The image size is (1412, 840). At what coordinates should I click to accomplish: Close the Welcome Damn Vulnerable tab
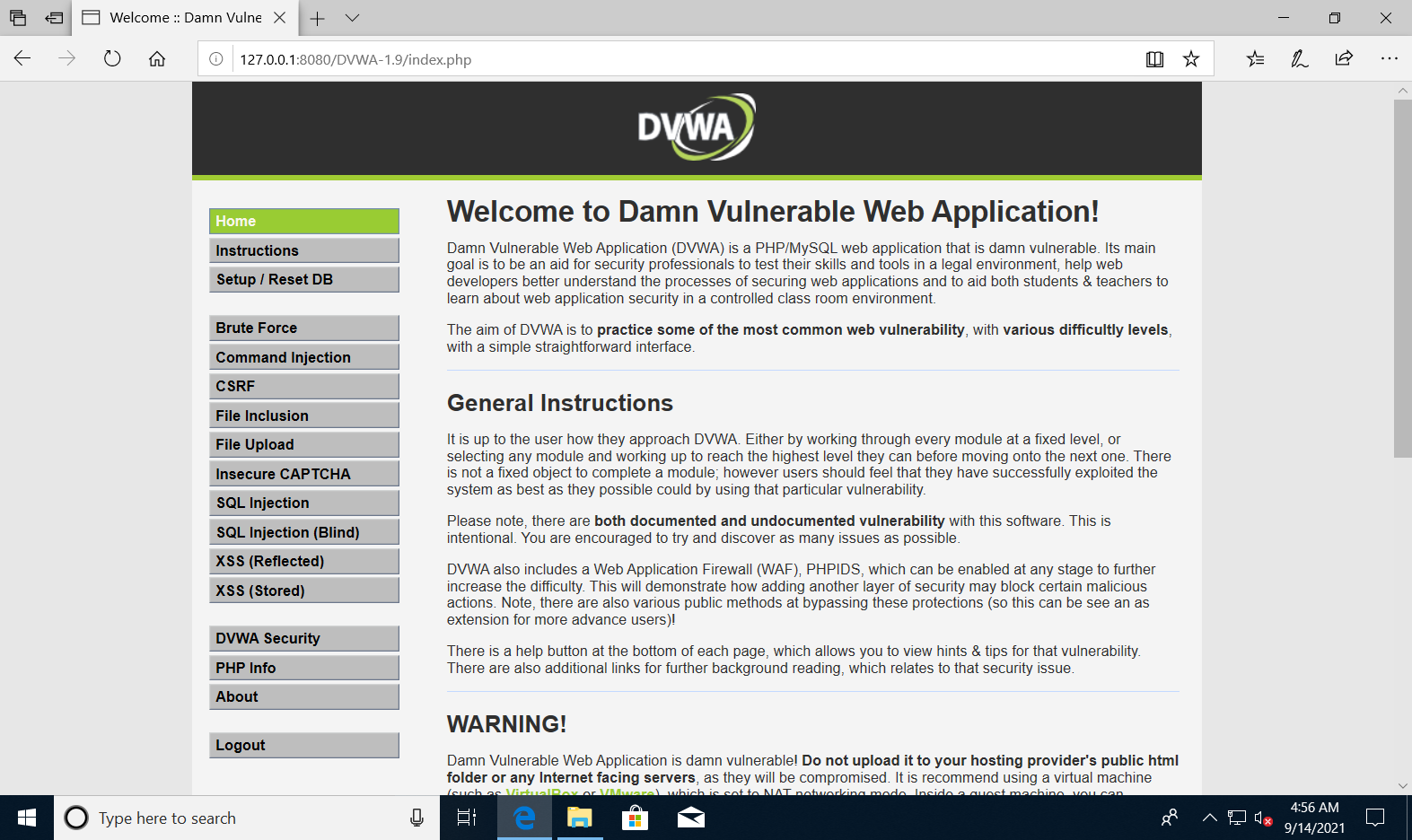[x=280, y=18]
